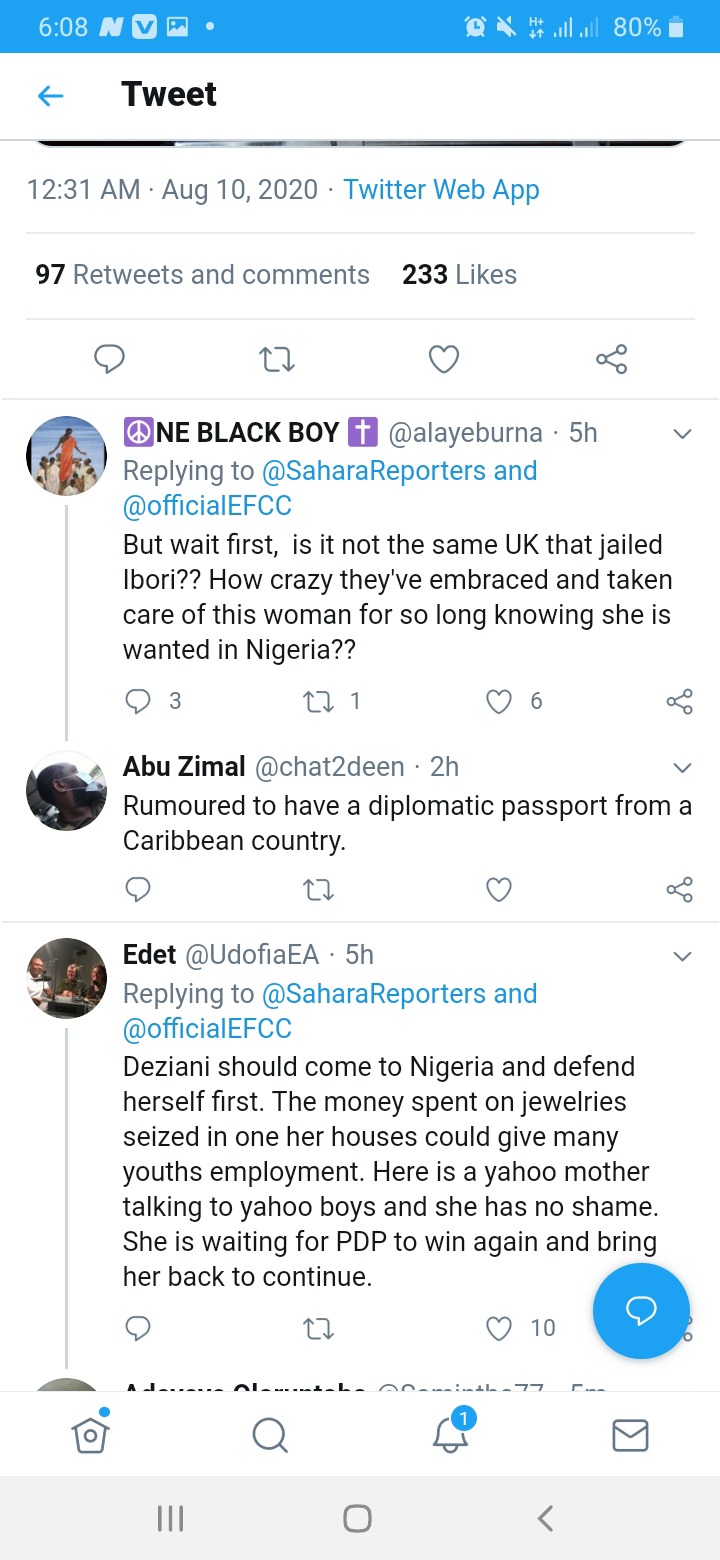Open the Twitter Web App source link
720x1560 pixels.
[x=441, y=190]
